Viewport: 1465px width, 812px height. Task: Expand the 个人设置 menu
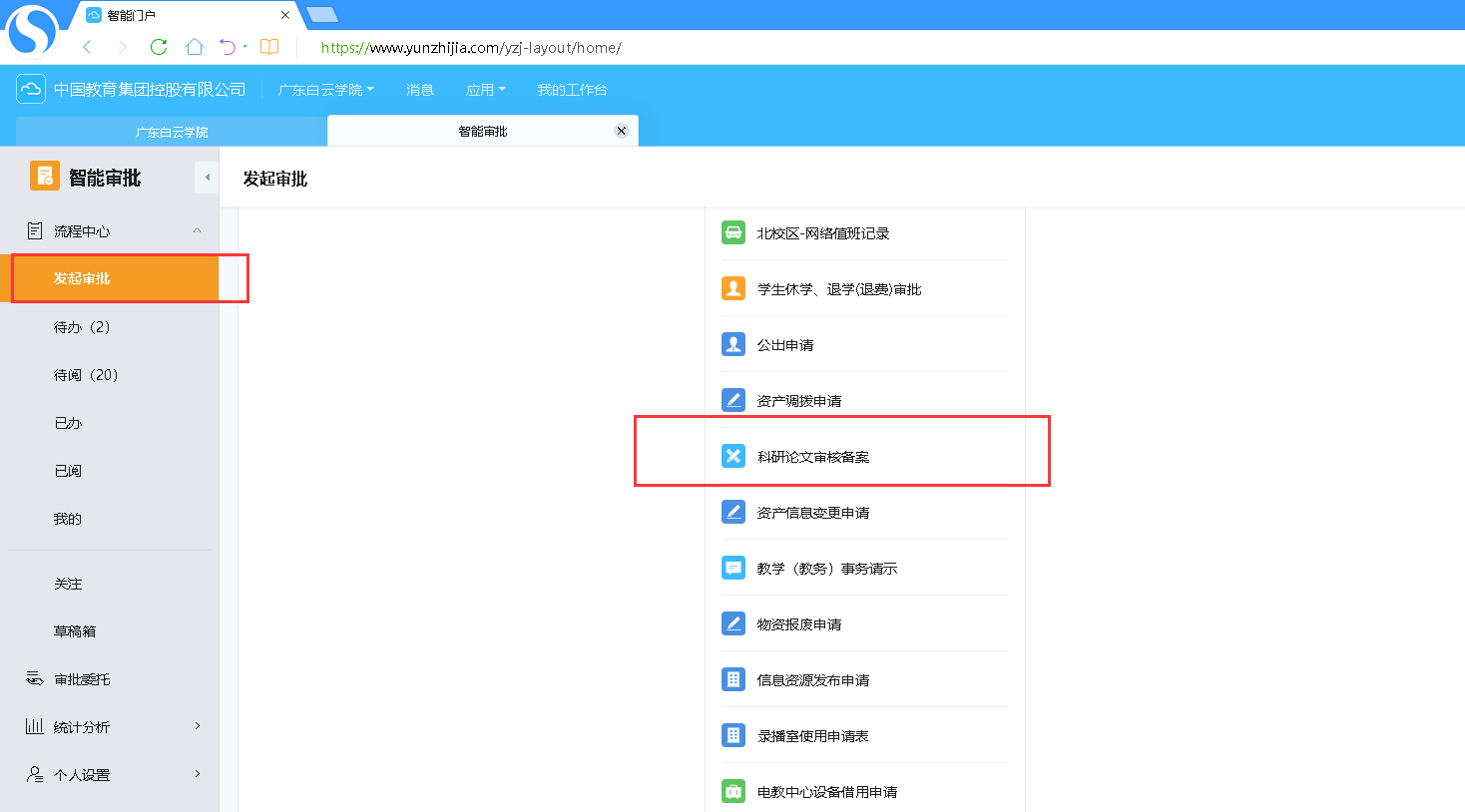[197, 774]
